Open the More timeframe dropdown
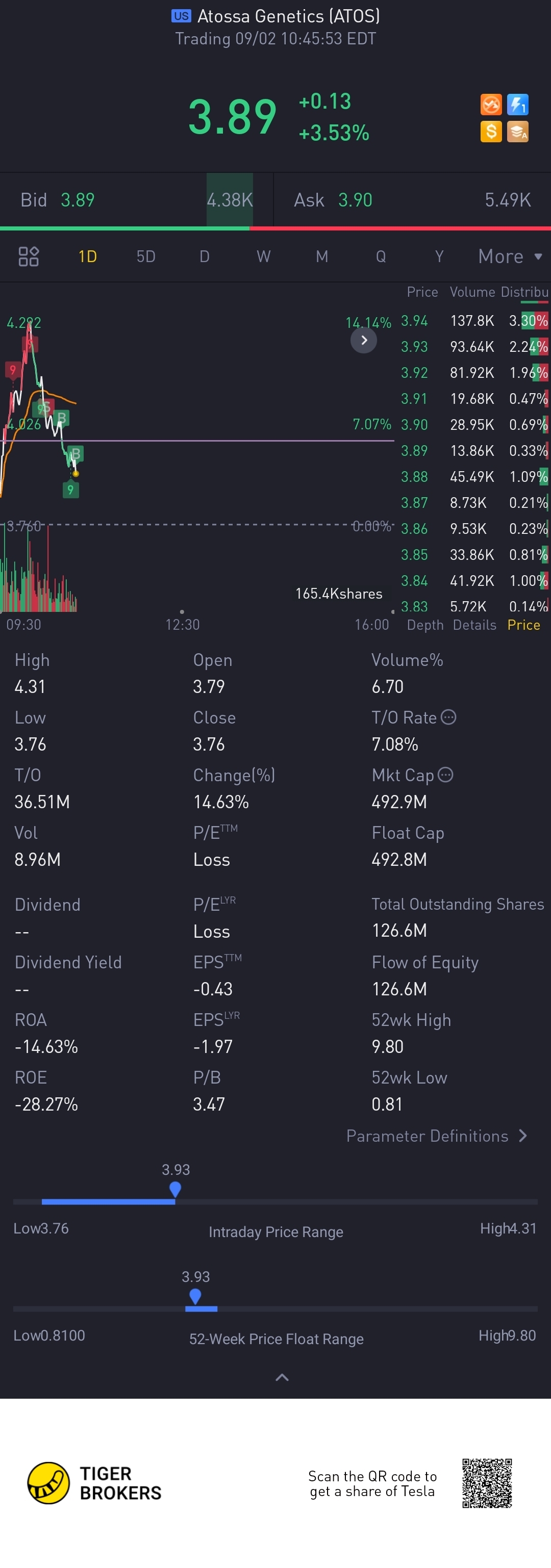Viewport: 551px width, 1568px height. coord(510,256)
